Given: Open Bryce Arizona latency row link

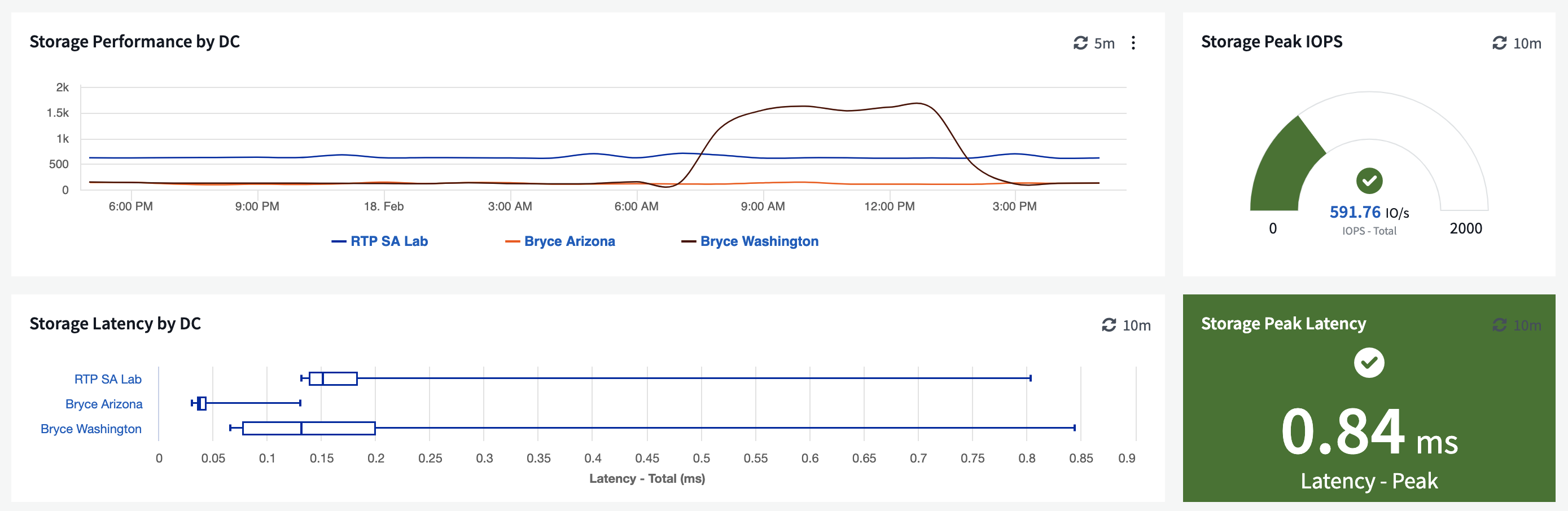Looking at the screenshot, I should pos(103,404).
